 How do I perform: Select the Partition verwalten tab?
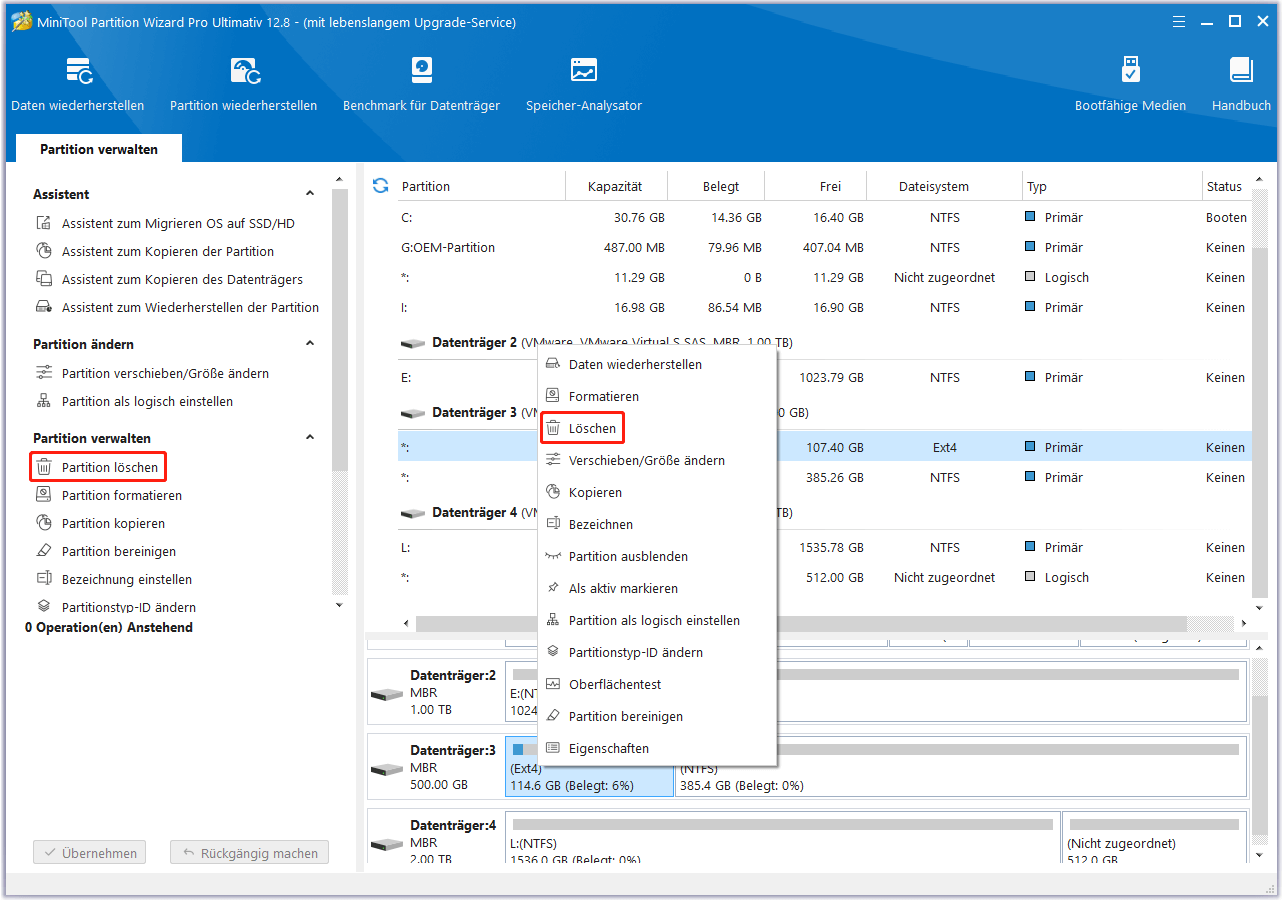(99, 149)
